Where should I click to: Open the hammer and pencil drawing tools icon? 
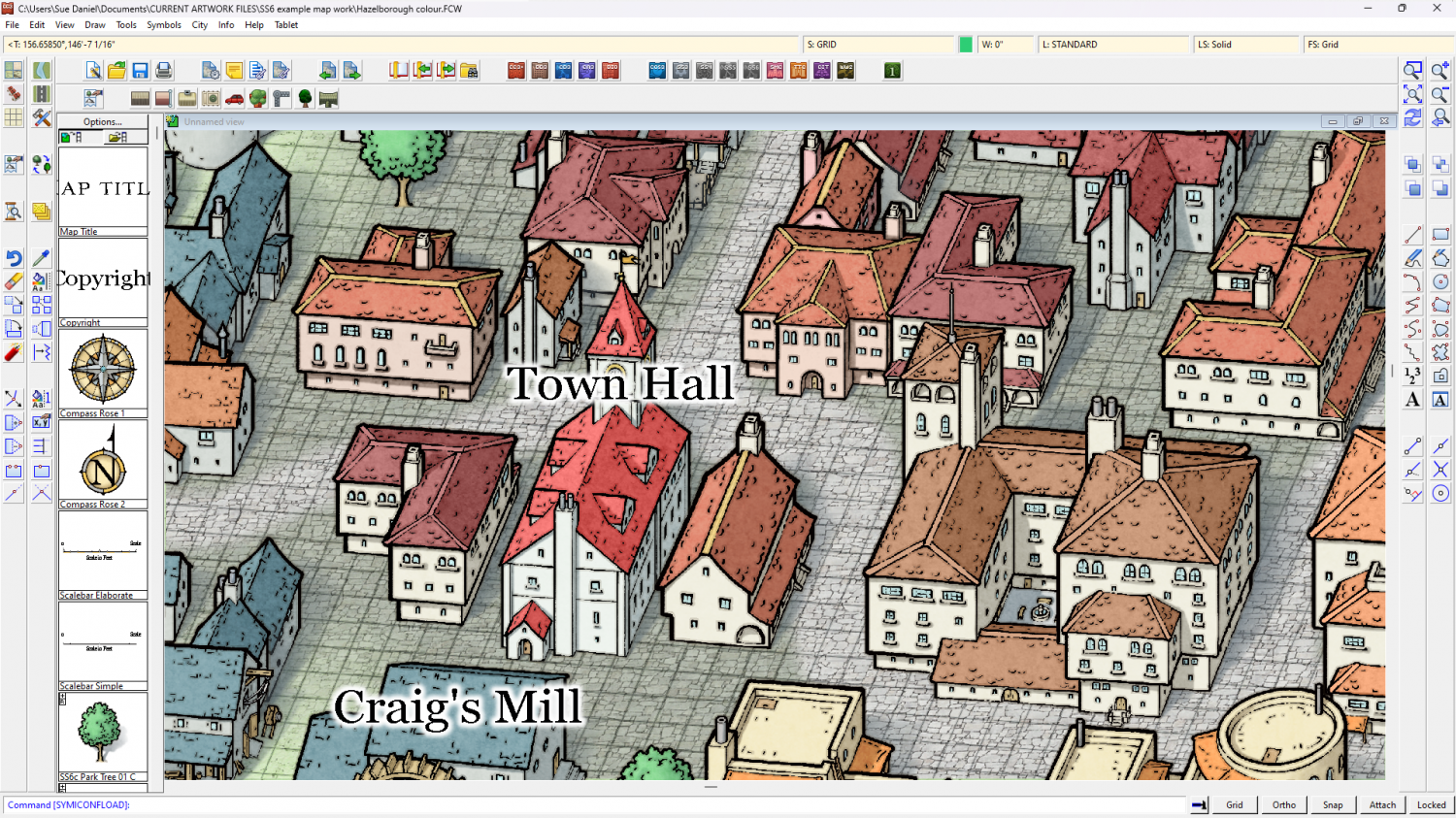point(41,117)
